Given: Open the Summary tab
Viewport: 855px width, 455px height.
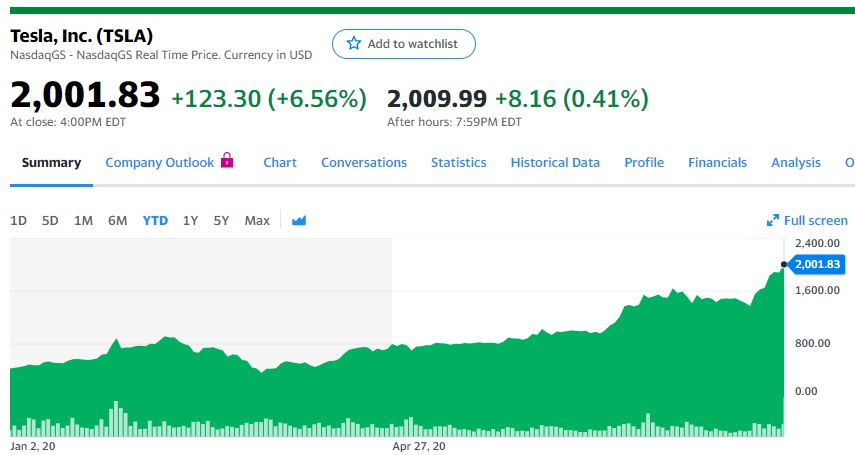Looking at the screenshot, I should (x=51, y=163).
